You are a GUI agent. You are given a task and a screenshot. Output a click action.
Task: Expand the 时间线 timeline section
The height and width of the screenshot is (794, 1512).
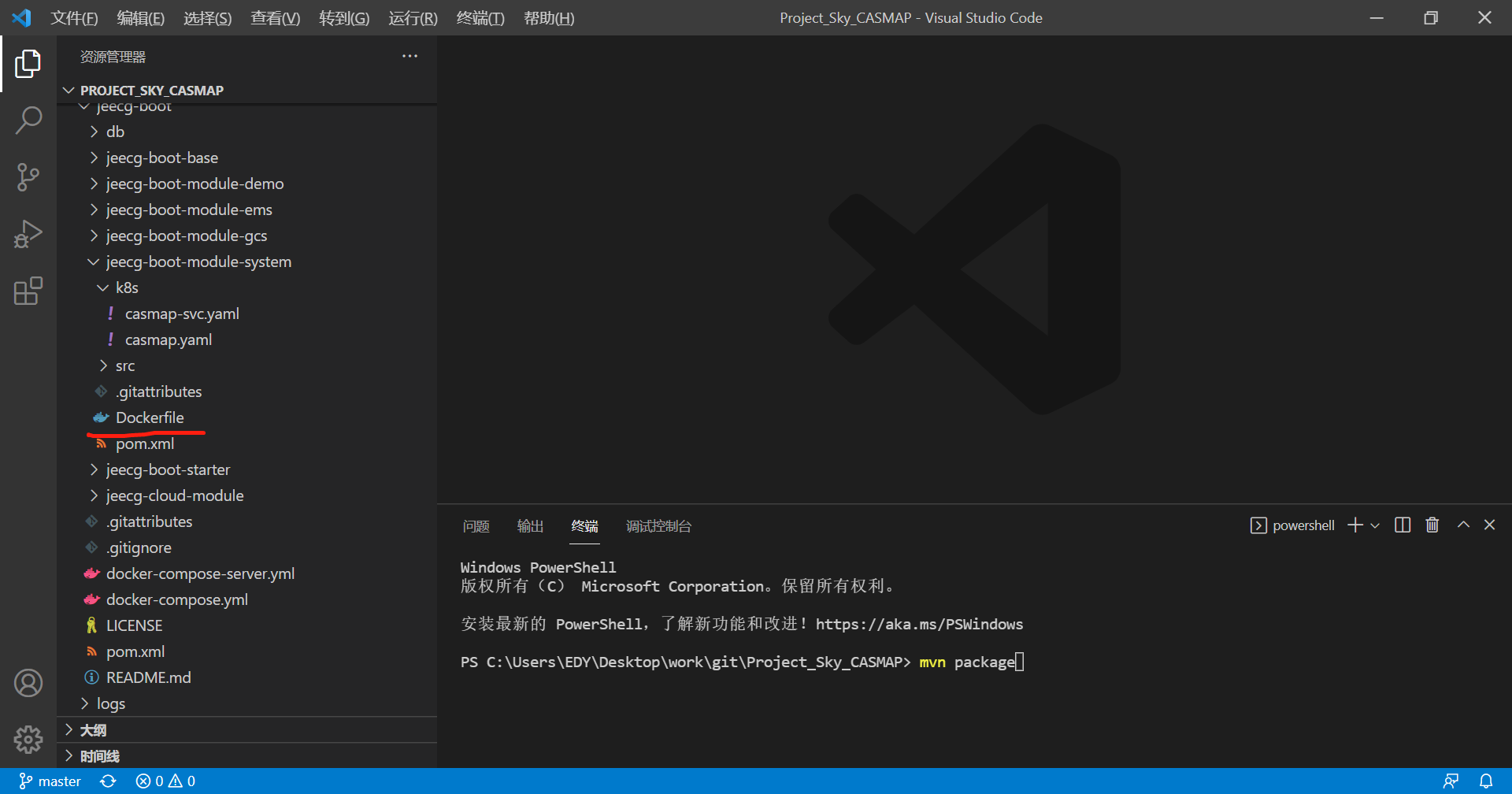pos(247,756)
